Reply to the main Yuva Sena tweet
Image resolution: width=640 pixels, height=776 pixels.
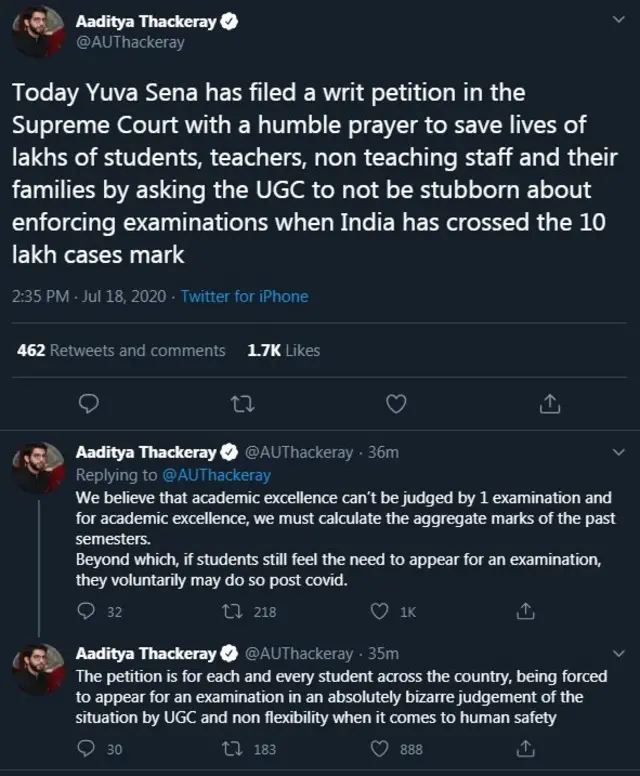coord(88,404)
